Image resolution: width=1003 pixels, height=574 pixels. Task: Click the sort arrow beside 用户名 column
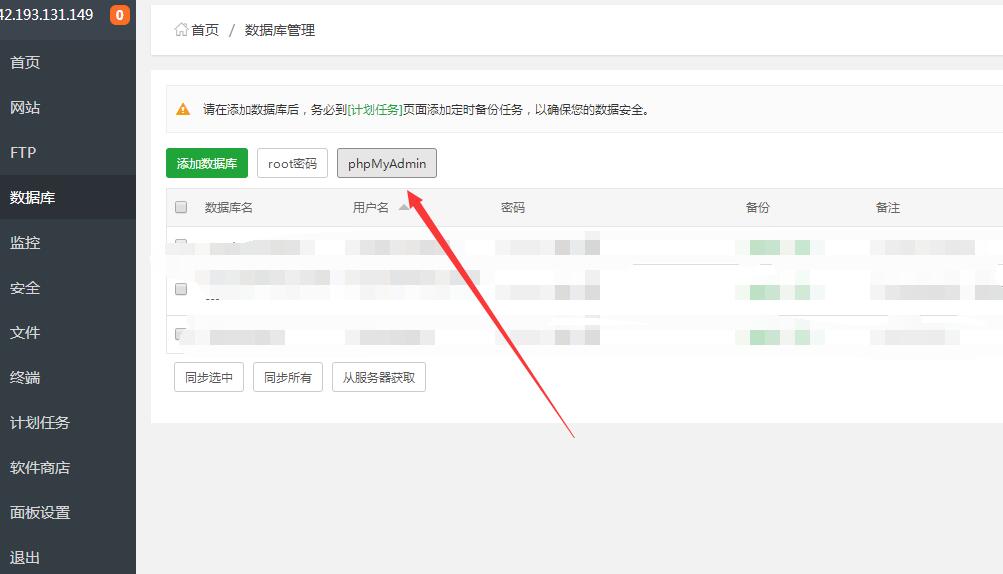click(404, 207)
